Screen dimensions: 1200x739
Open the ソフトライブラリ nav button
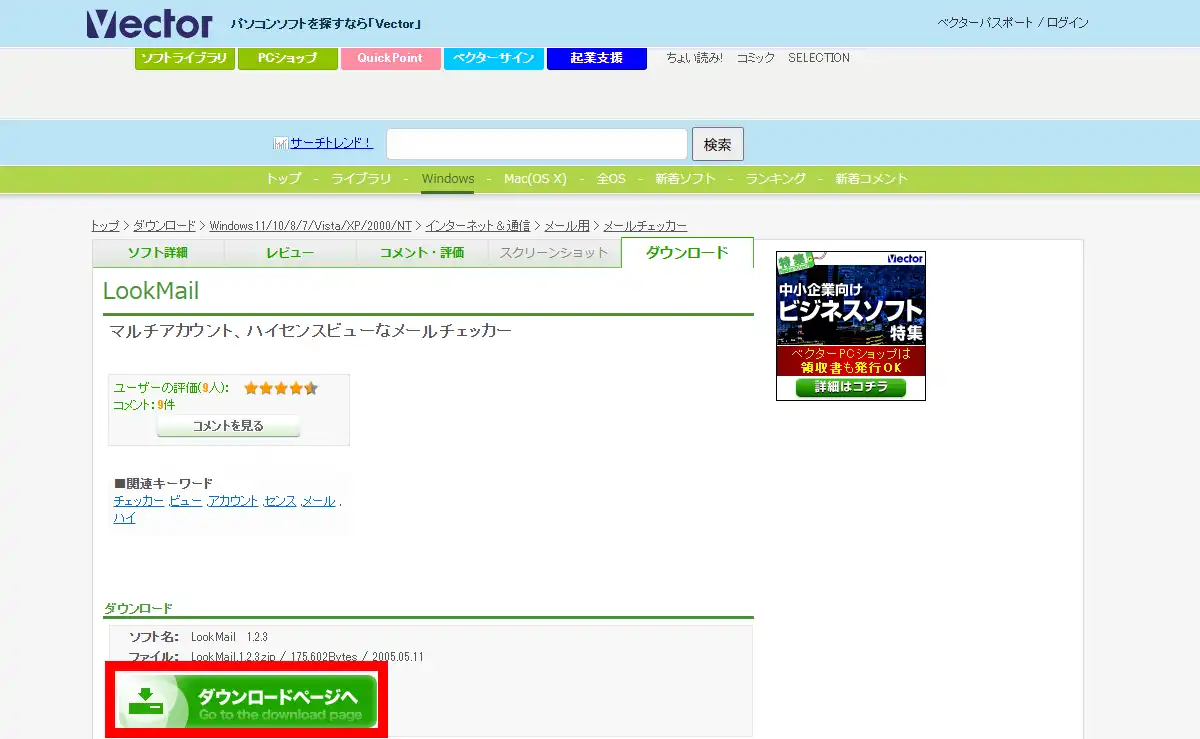[185, 58]
